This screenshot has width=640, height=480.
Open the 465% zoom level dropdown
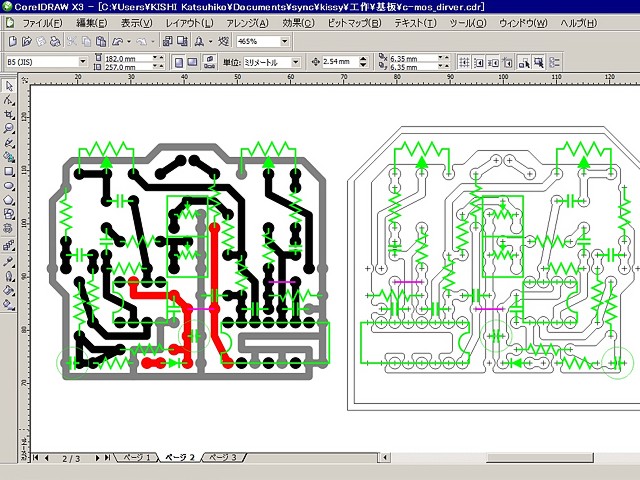click(x=284, y=41)
